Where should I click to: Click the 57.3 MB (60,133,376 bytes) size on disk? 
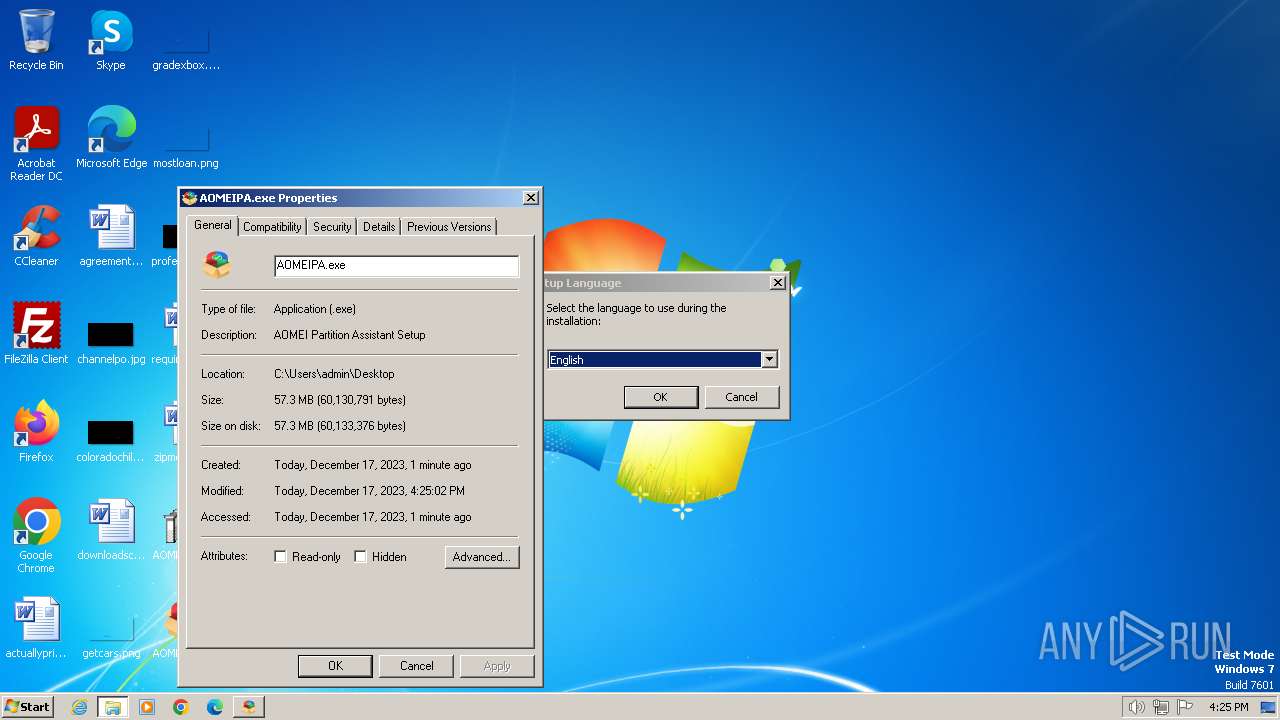[340, 426]
